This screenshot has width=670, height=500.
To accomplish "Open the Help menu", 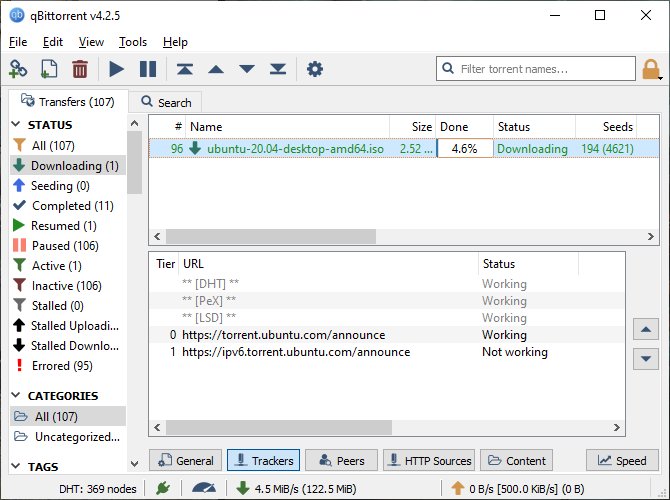I will tap(175, 42).
